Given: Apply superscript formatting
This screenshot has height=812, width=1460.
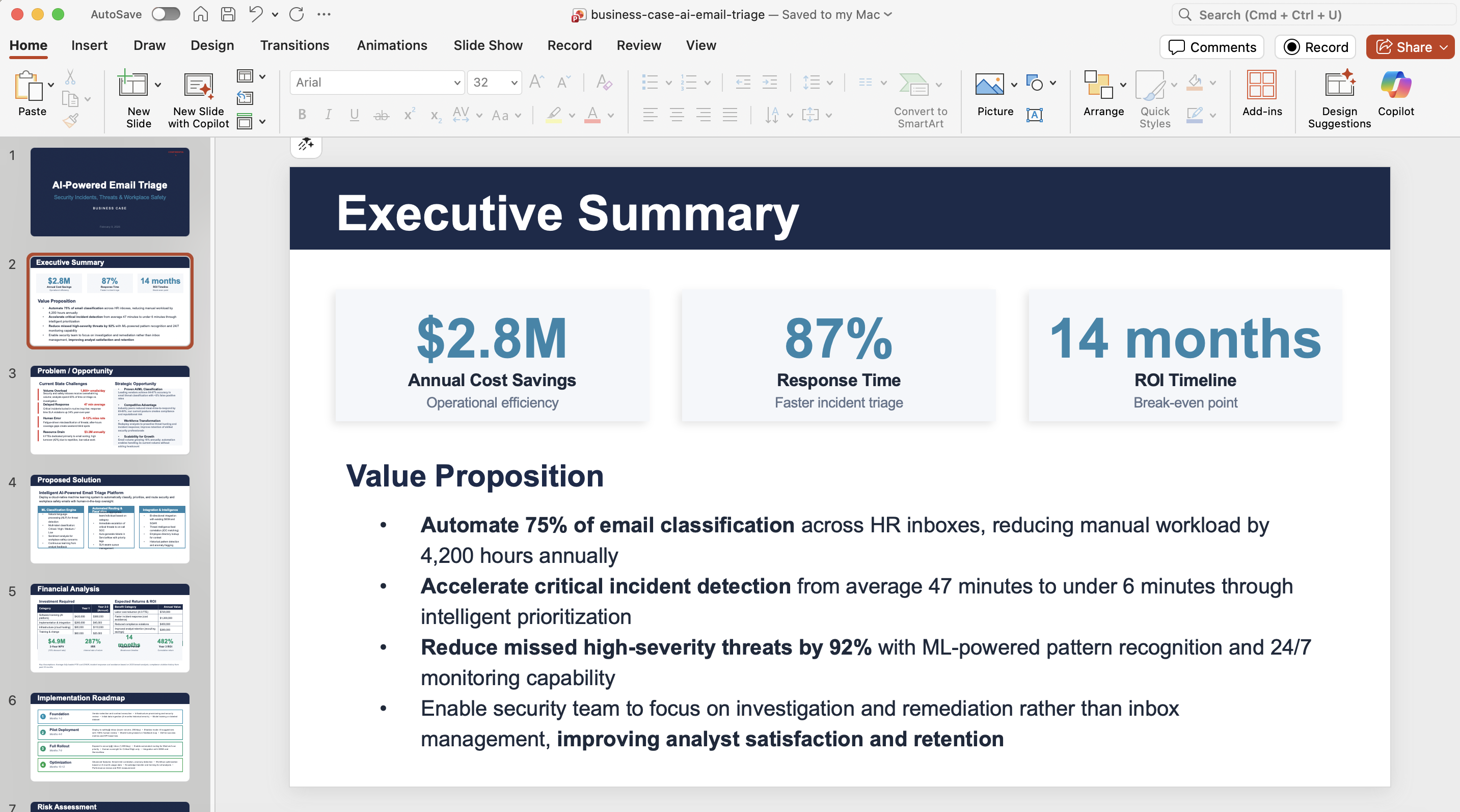Looking at the screenshot, I should (x=409, y=115).
